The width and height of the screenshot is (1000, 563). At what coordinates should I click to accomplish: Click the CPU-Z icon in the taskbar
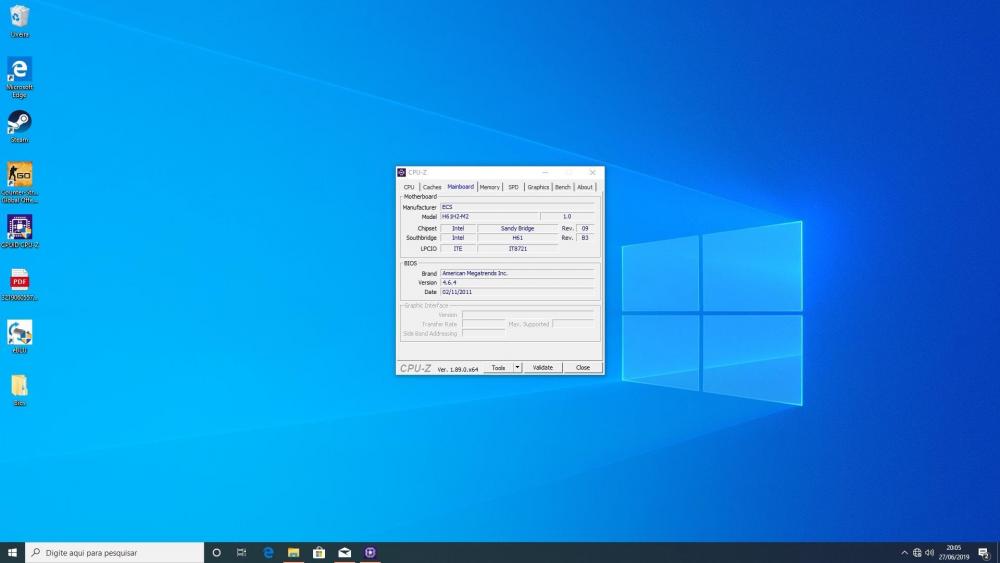370,552
